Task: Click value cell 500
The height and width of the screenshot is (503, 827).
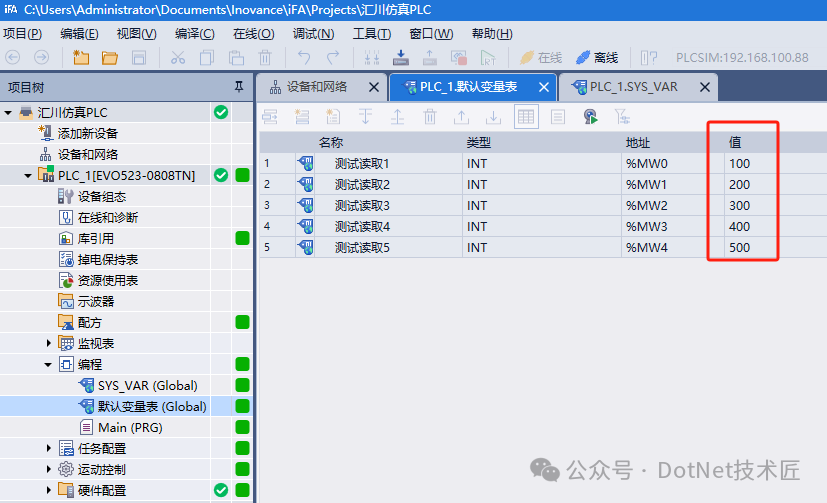Action: pyautogui.click(x=739, y=248)
